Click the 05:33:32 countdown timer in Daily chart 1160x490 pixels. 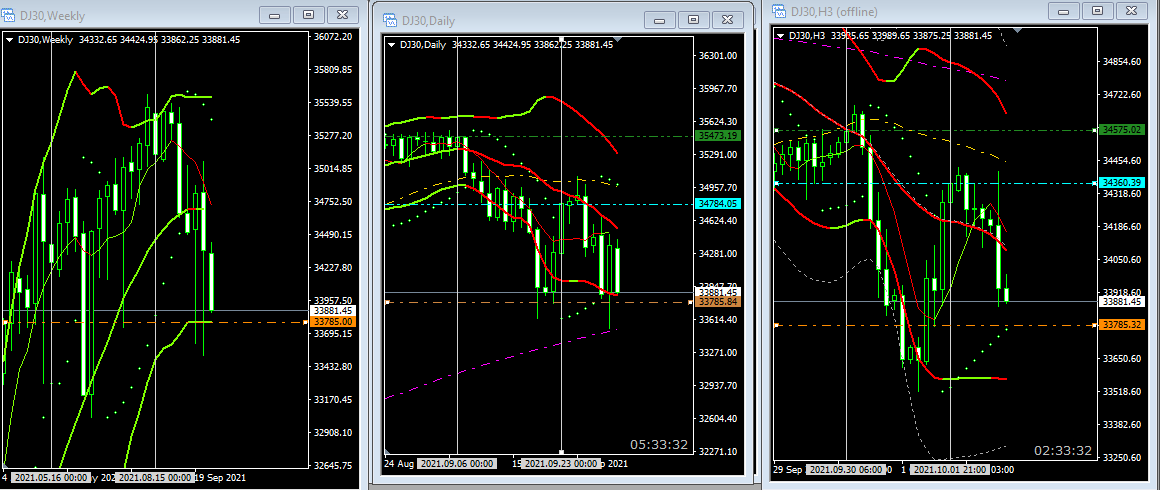[x=658, y=445]
